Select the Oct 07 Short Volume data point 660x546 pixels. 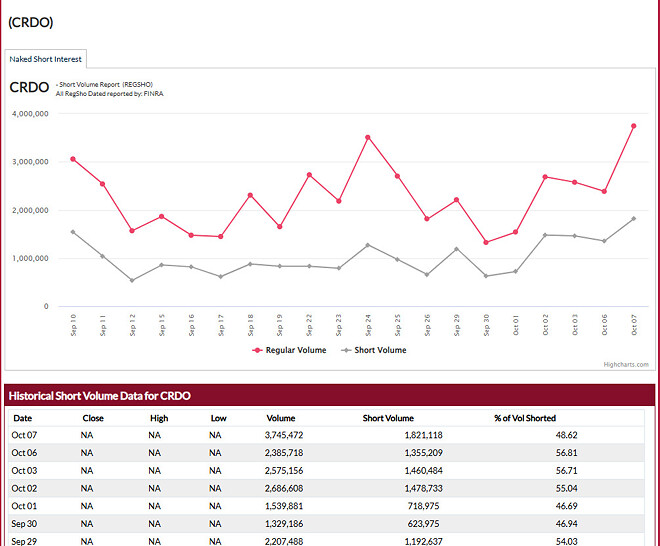(633, 219)
